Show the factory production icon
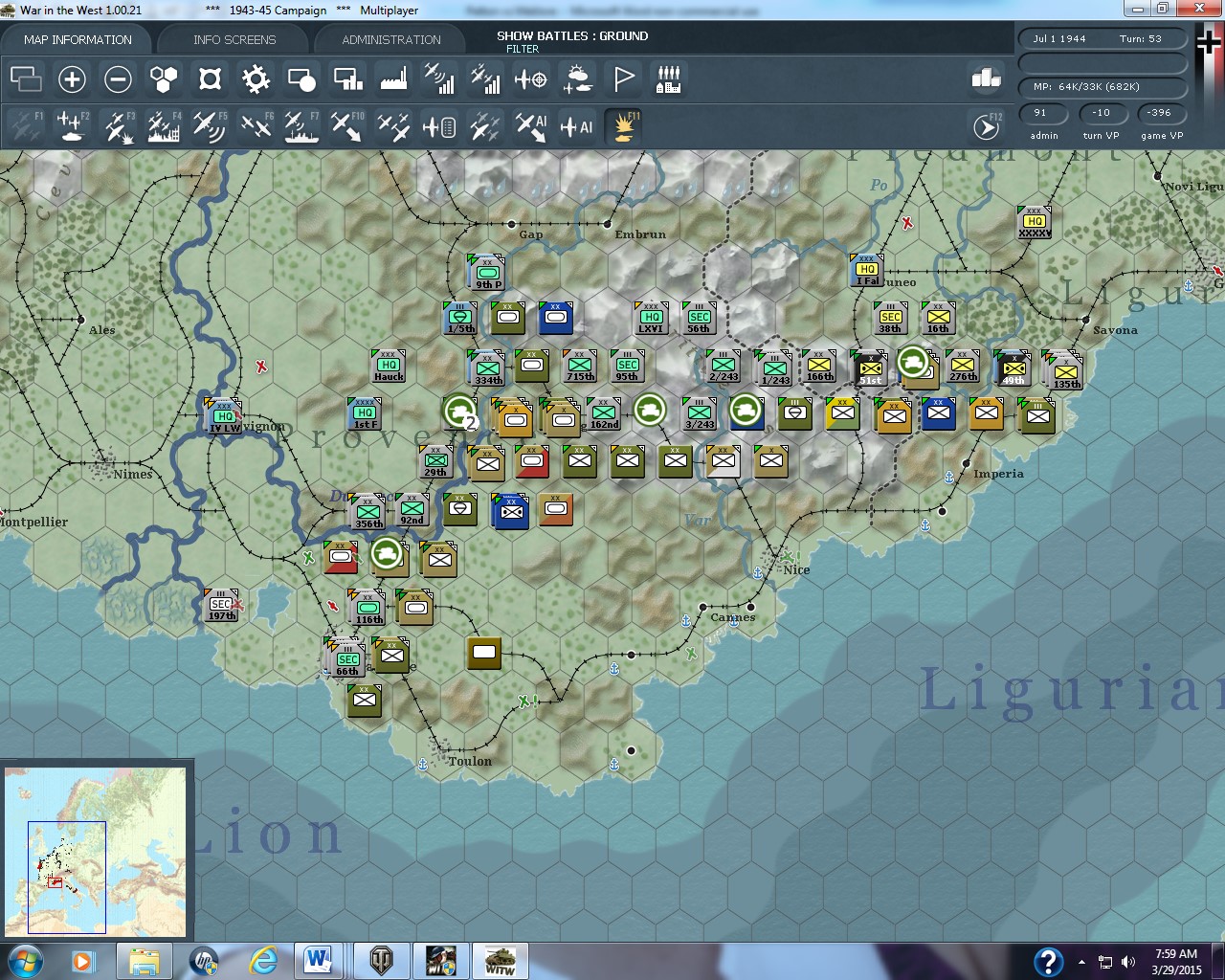This screenshot has width=1225, height=980. coord(393,78)
